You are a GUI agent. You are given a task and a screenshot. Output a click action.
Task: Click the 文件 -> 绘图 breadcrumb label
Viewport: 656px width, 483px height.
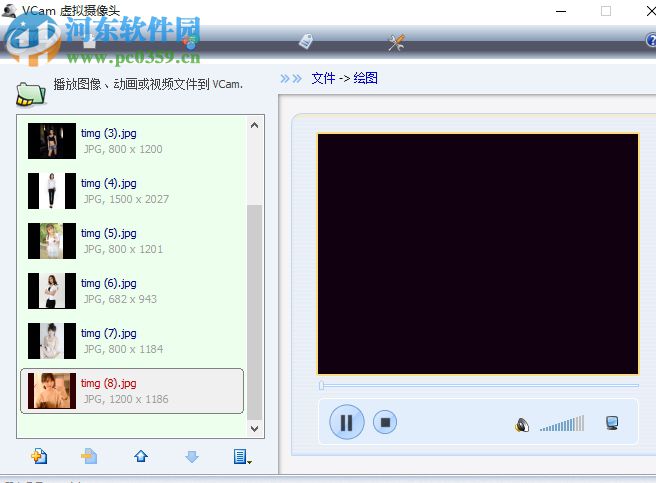(x=344, y=78)
